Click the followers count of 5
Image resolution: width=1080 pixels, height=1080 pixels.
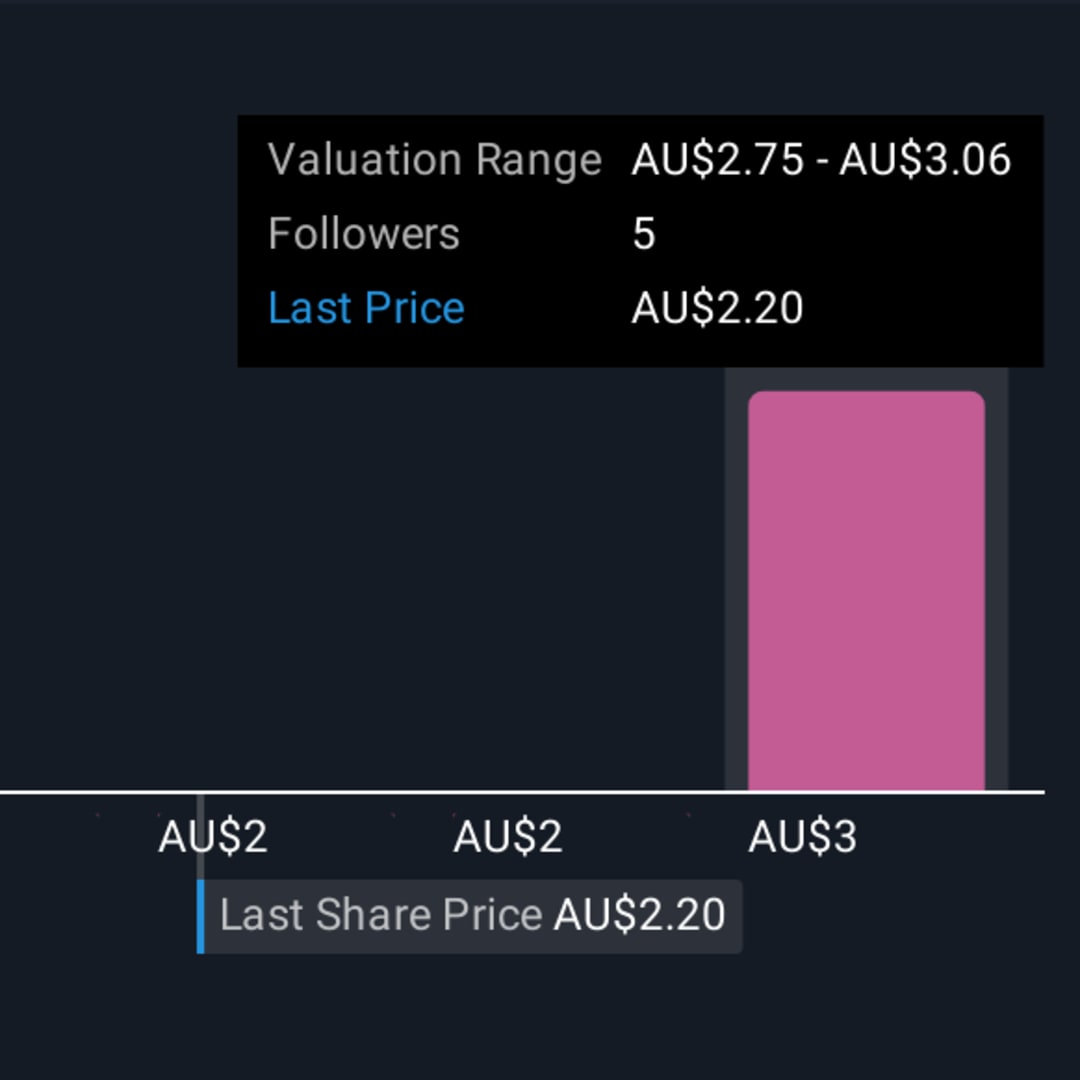tap(643, 233)
